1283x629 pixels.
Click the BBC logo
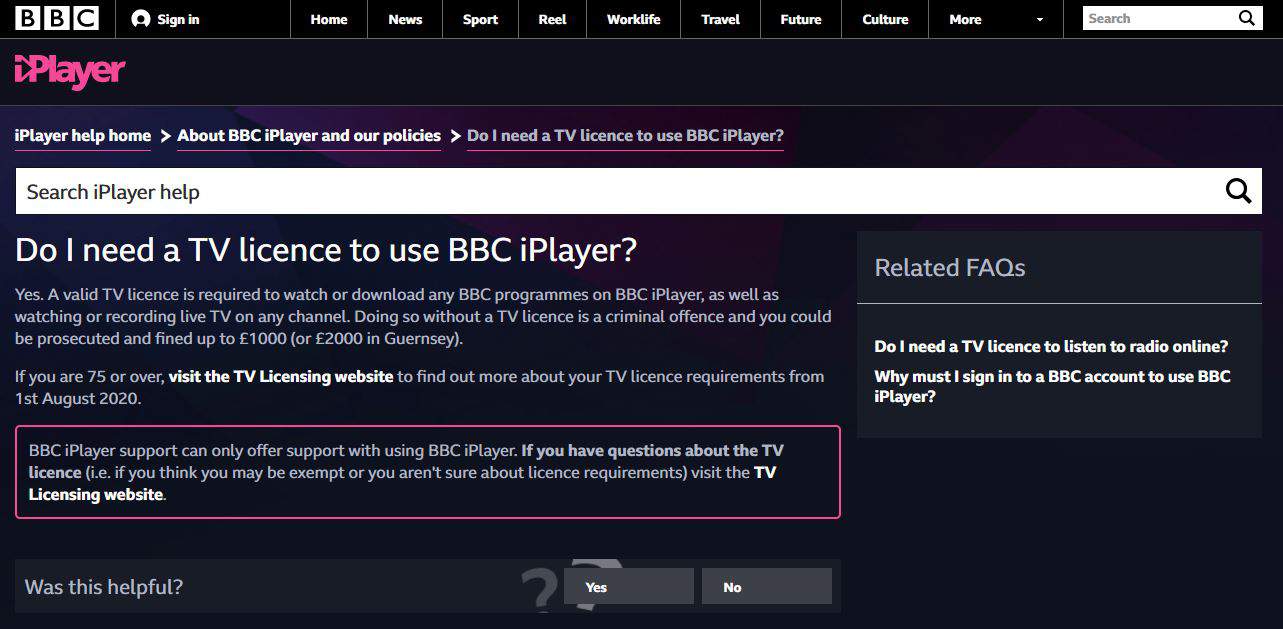pos(57,18)
